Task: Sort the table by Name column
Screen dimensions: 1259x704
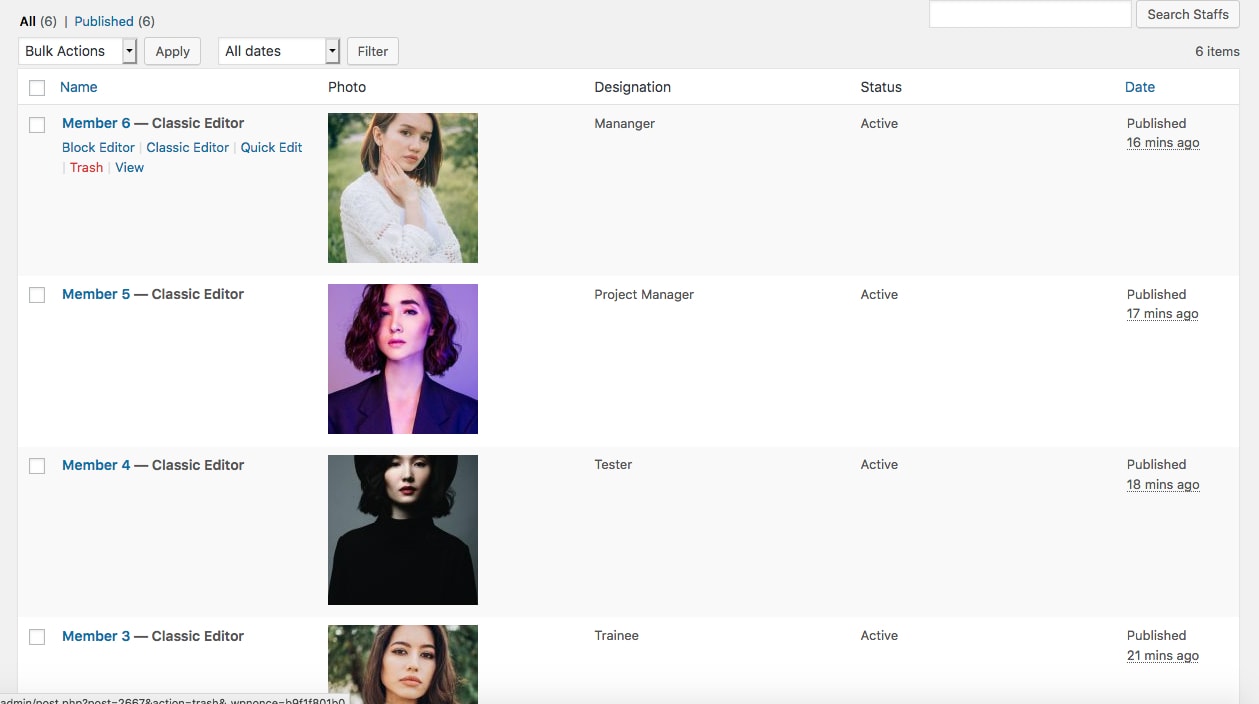Action: [x=79, y=87]
